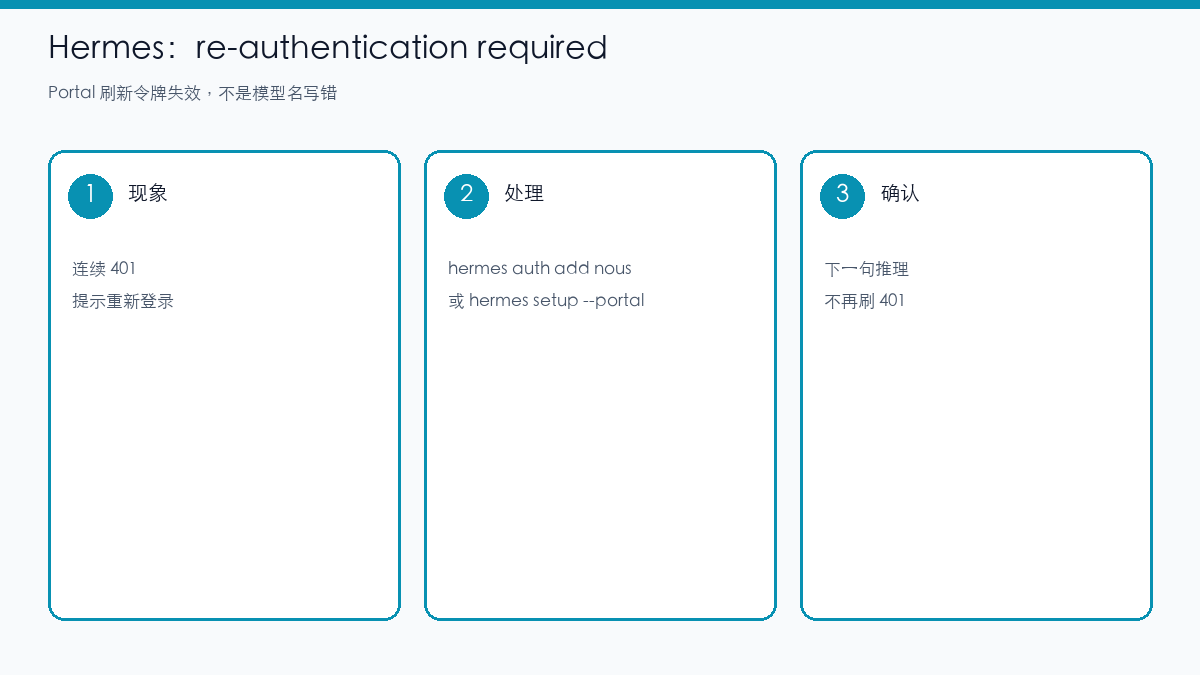1200x675 pixels.
Task: Click the text '下一句推理'
Action: tap(867, 268)
